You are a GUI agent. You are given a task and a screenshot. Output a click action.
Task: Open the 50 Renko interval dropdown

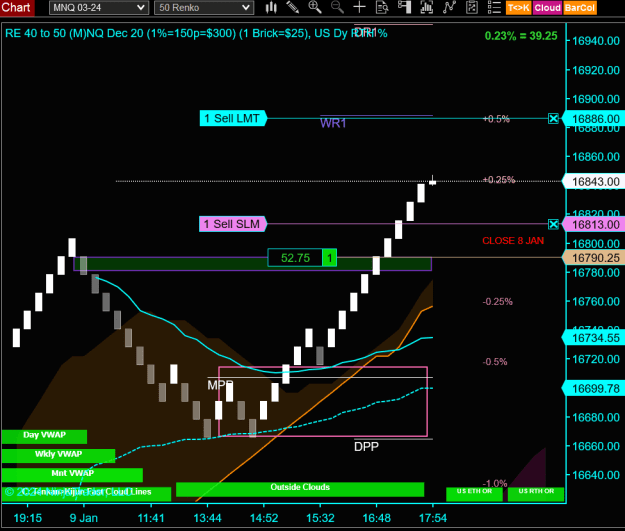point(204,8)
